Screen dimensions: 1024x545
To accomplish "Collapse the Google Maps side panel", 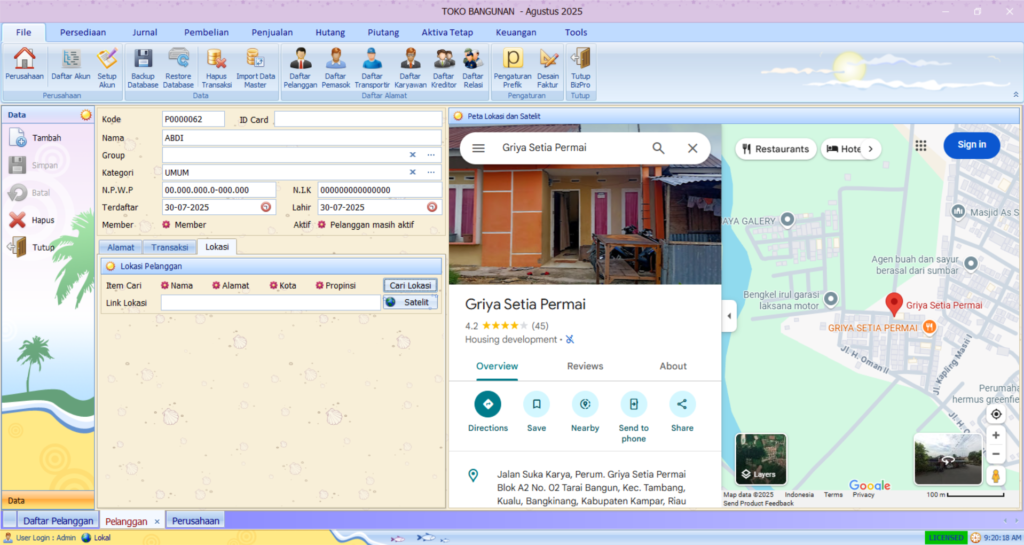I will click(728, 316).
